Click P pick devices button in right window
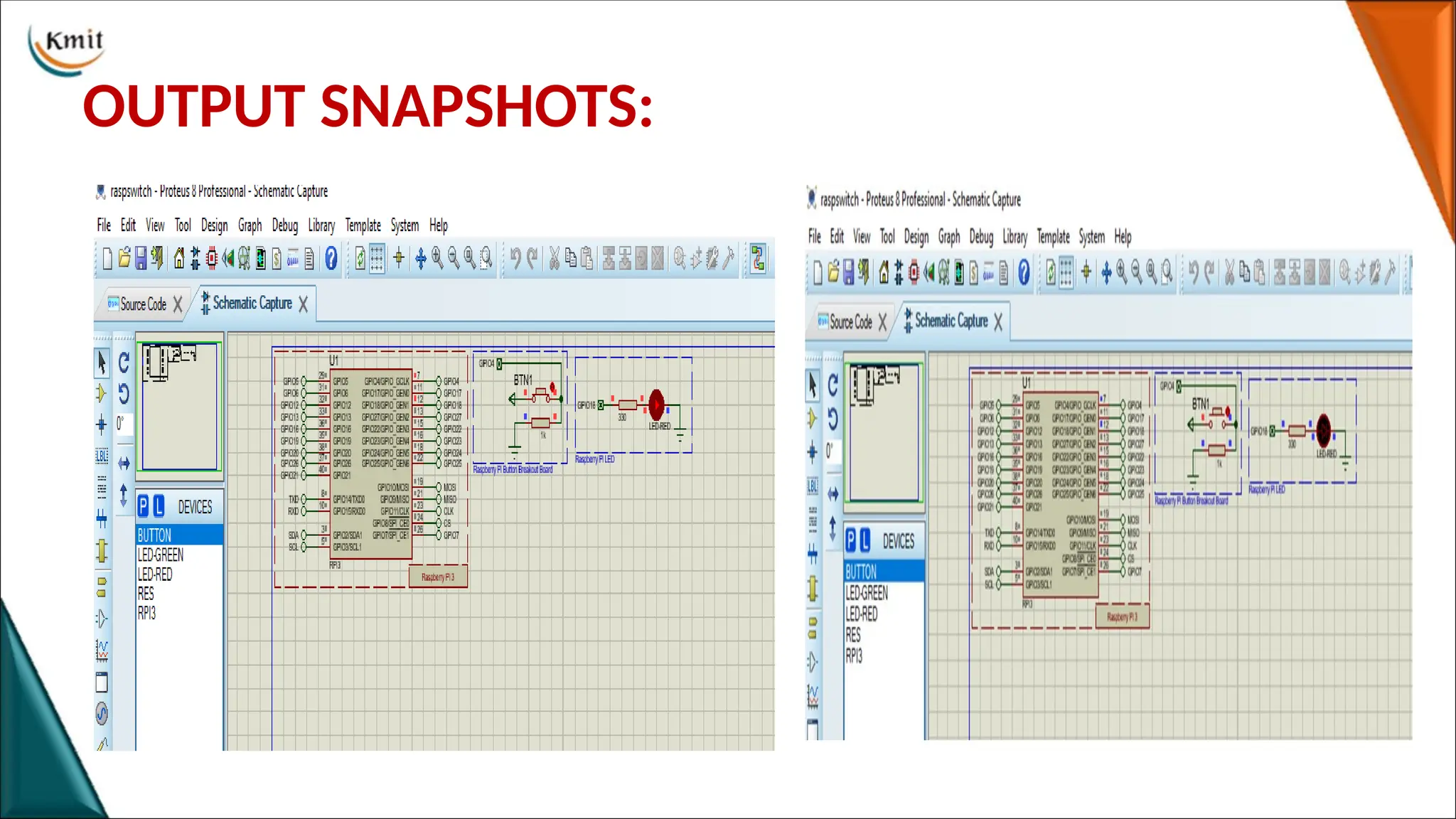Image resolution: width=1456 pixels, height=819 pixels. coord(850,541)
